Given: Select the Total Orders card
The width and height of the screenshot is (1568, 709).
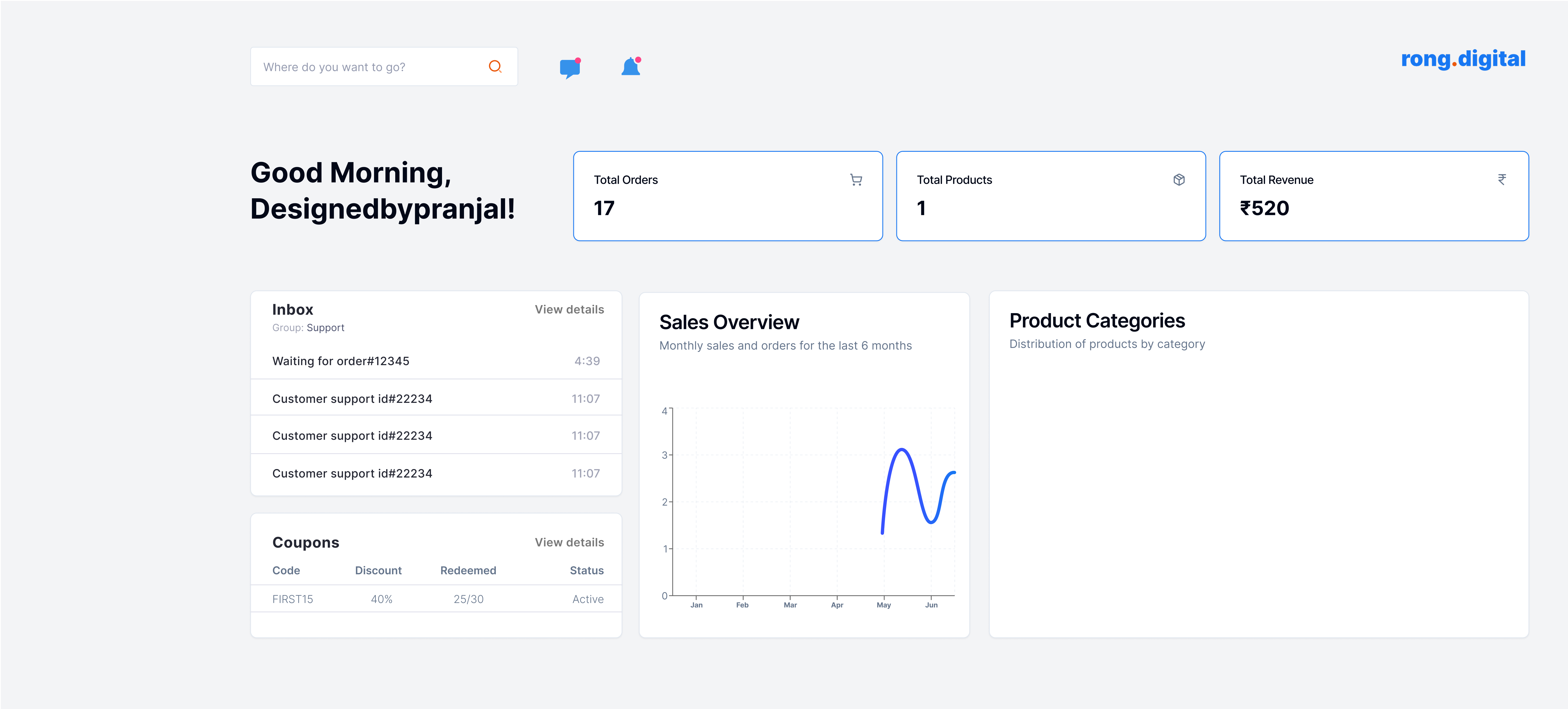Looking at the screenshot, I should click(727, 196).
